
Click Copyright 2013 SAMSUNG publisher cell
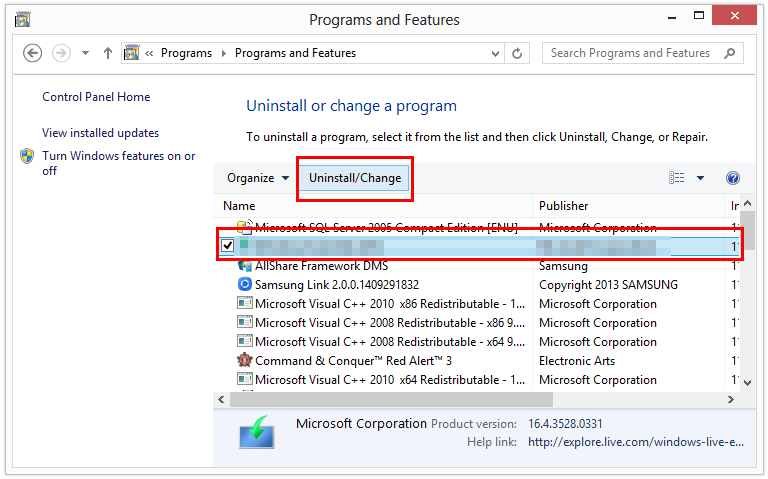(608, 285)
